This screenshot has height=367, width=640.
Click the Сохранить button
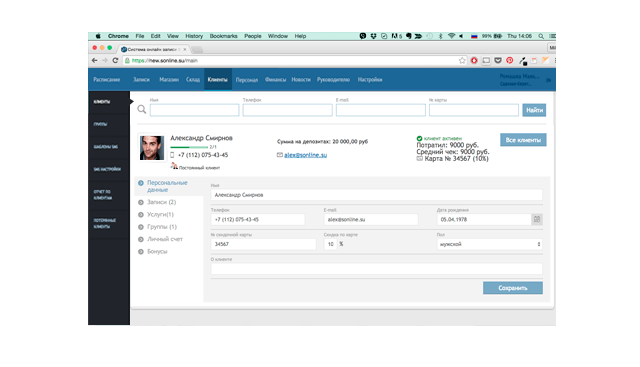click(x=513, y=288)
